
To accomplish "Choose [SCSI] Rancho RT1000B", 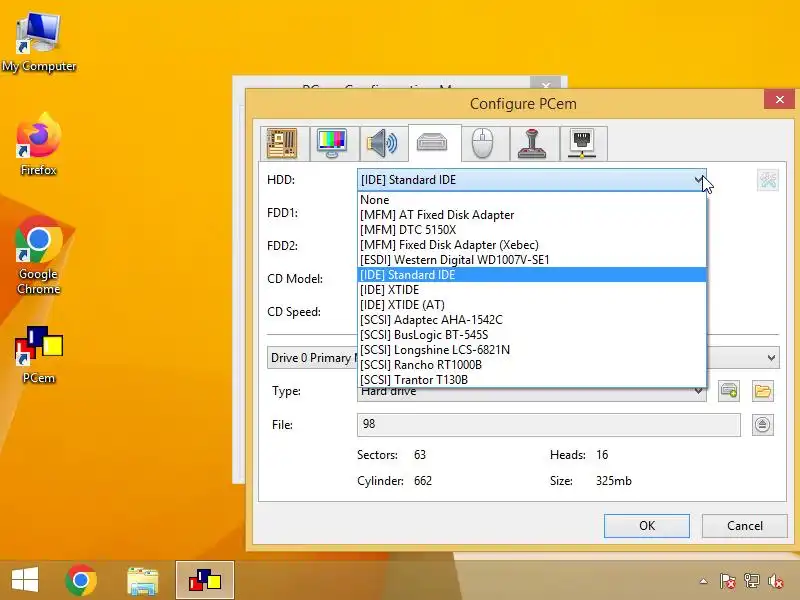I will pos(532,365).
